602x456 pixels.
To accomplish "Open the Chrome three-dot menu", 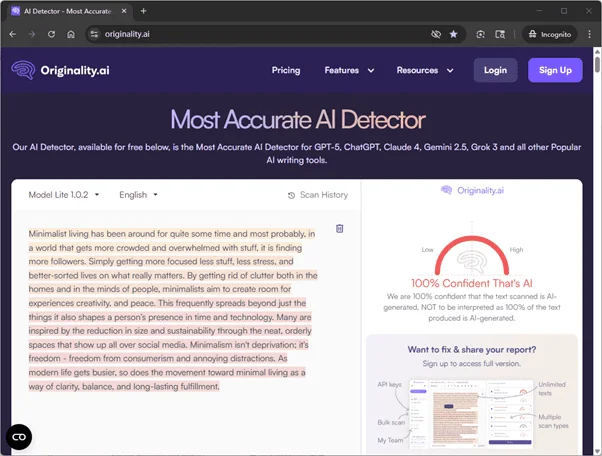I will [x=589, y=34].
